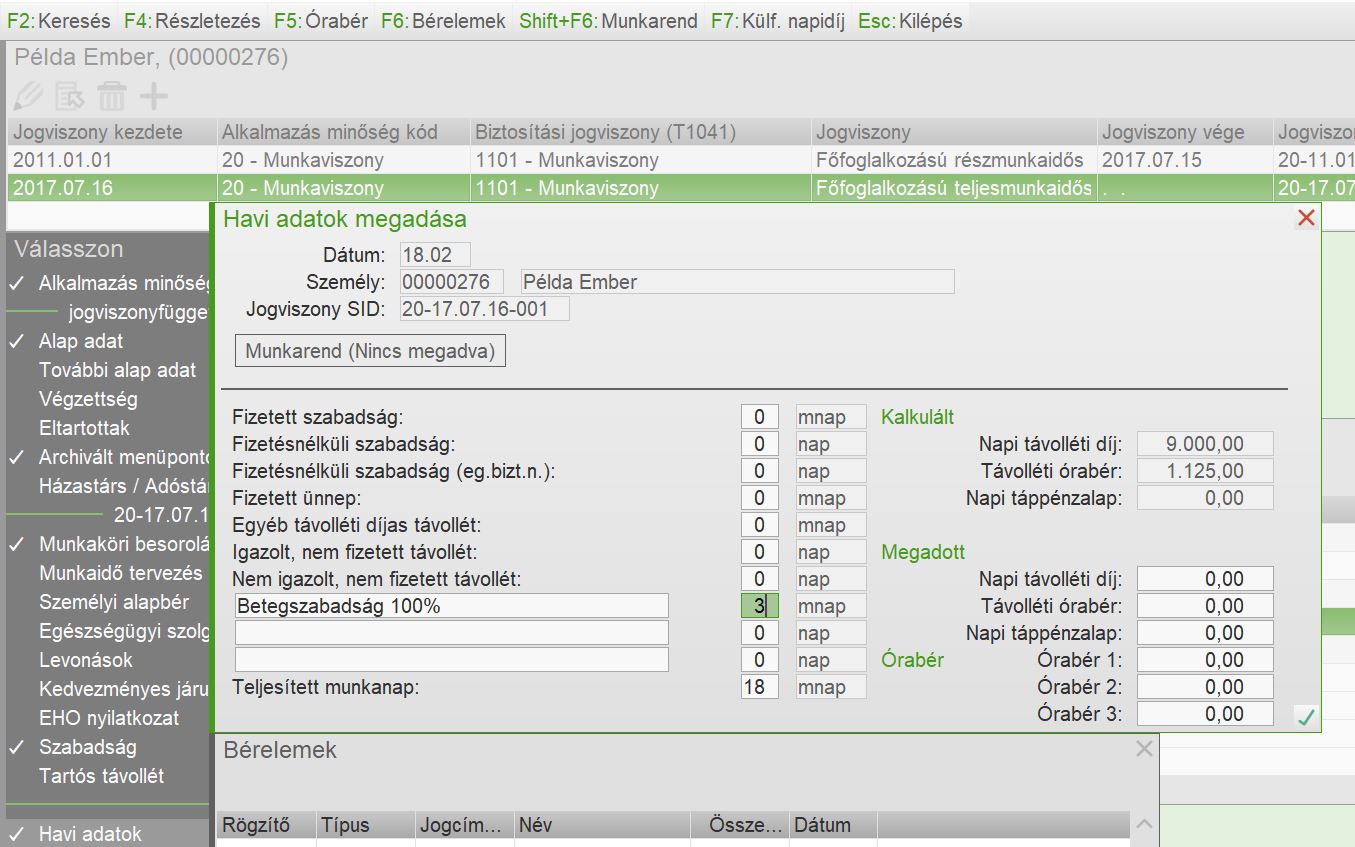Select the 2017.07.16 employment row
The width and height of the screenshot is (1355, 847).
(680, 187)
